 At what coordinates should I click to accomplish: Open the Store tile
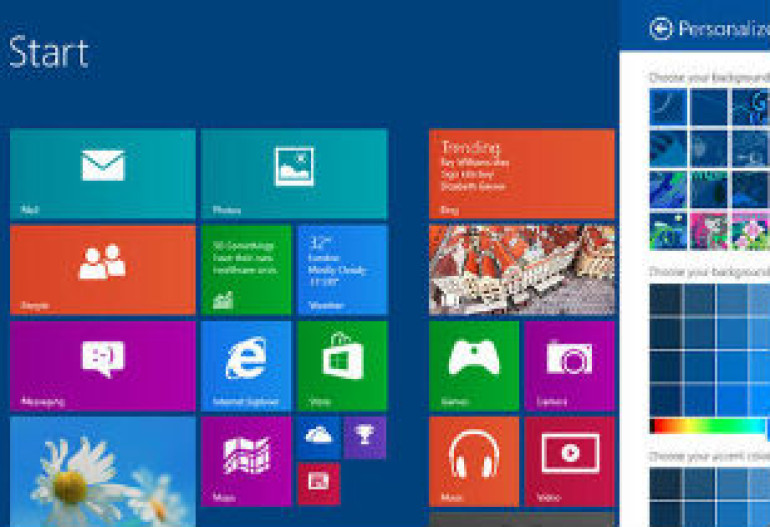click(342, 366)
